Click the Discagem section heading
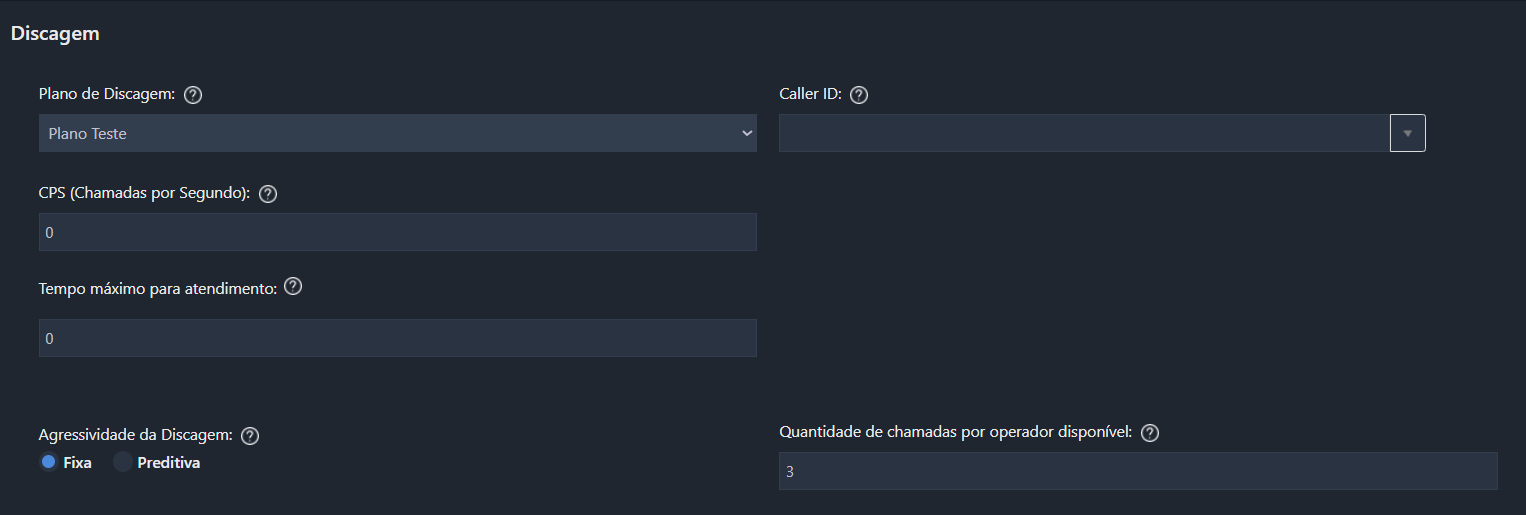 [55, 33]
